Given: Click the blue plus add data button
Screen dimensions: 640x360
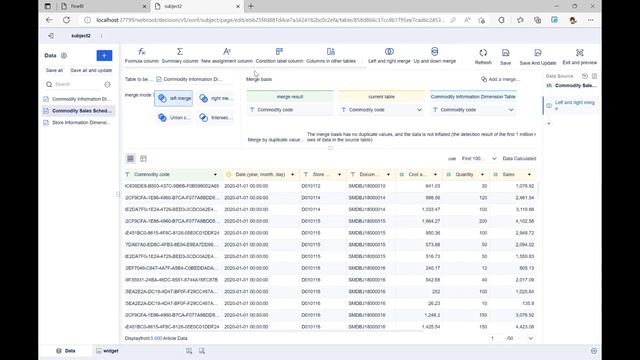Looking at the screenshot, I should pyautogui.click(x=104, y=56).
